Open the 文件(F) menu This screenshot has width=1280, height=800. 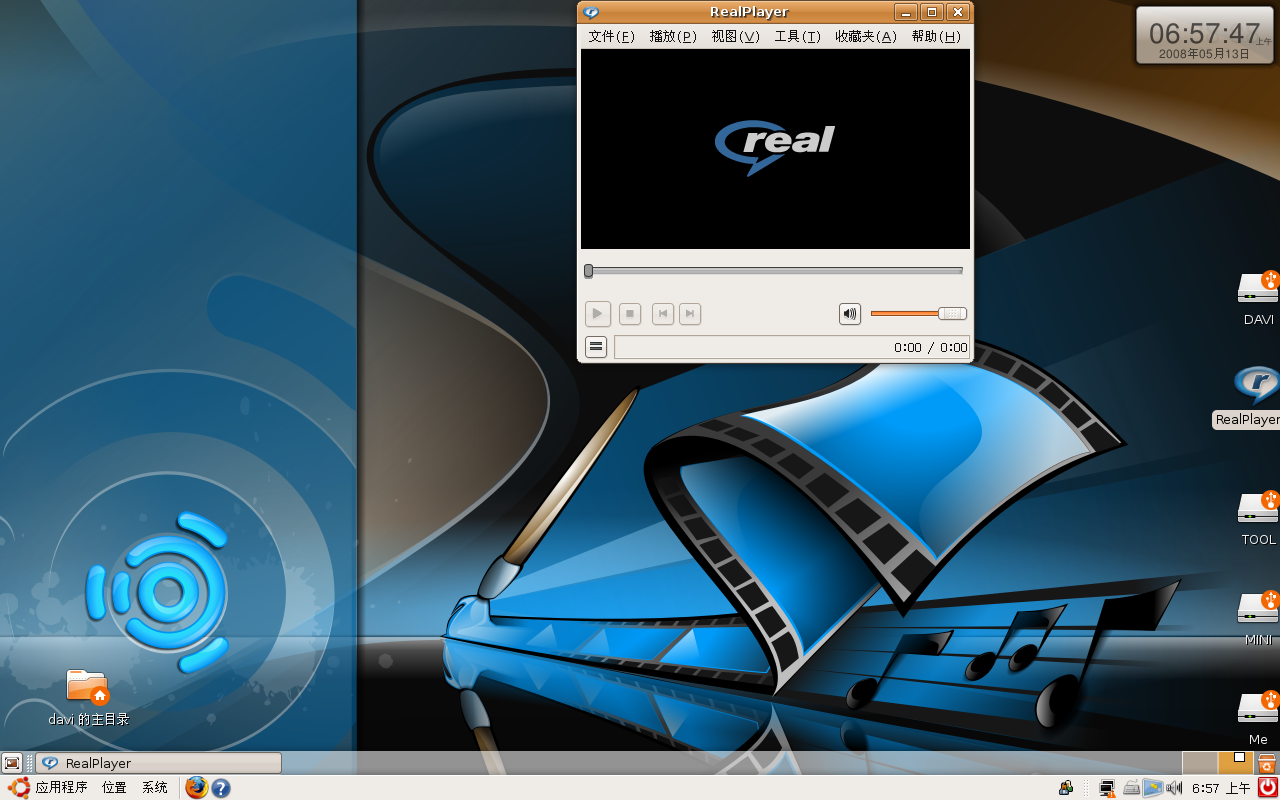click(612, 36)
